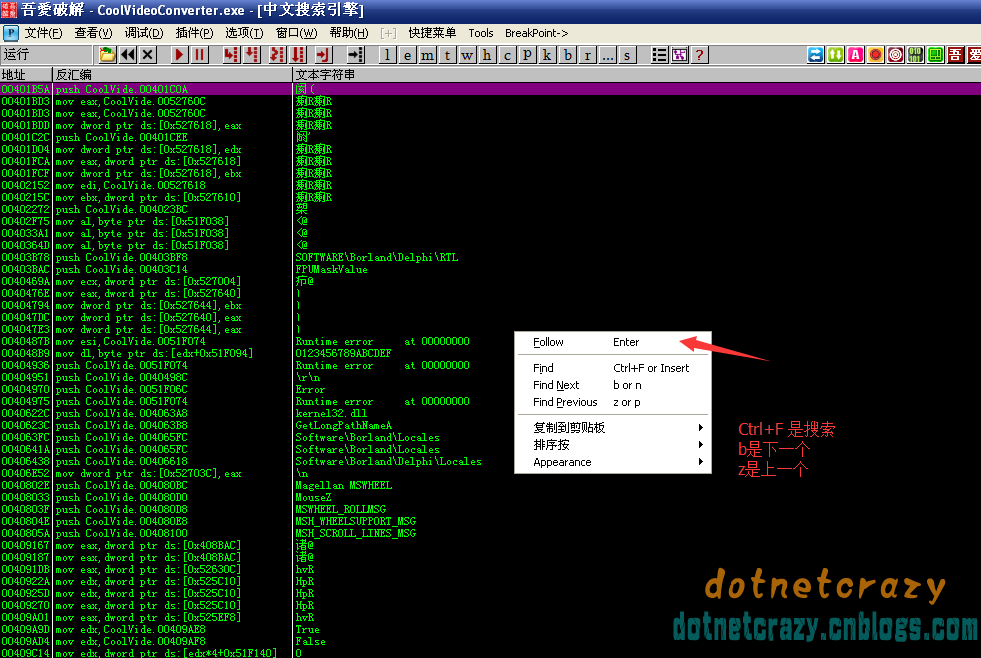Click the green up-down arrows plugin icon
The image size is (981, 658).
pyautogui.click(x=836, y=55)
